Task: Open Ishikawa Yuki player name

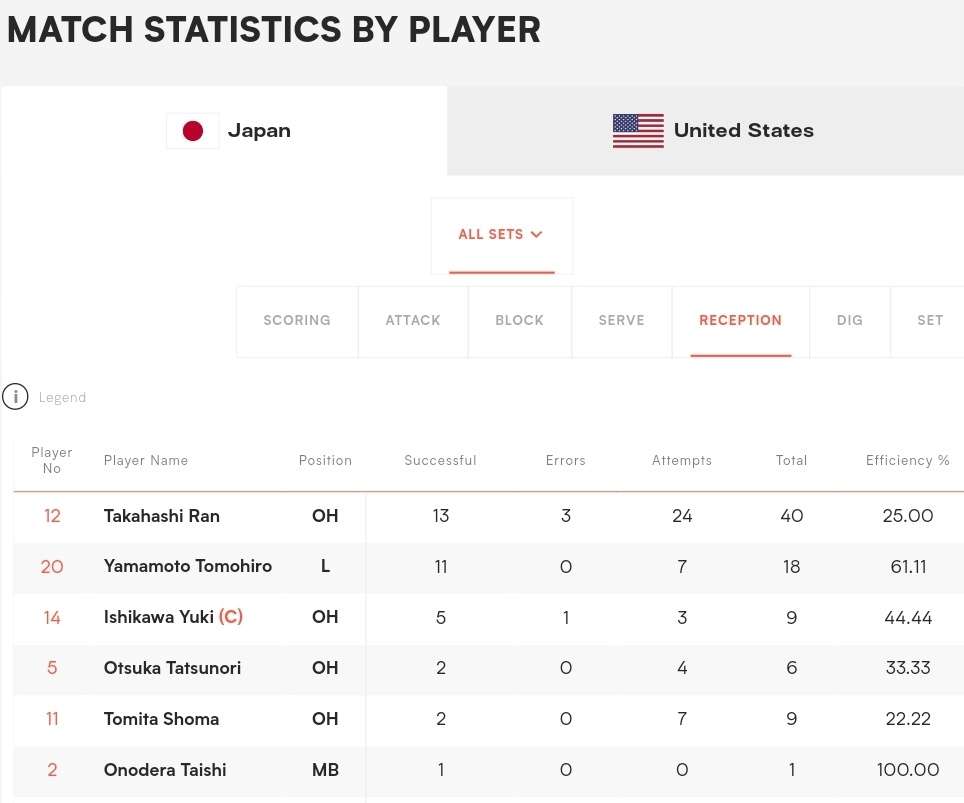Action: pyautogui.click(x=159, y=617)
